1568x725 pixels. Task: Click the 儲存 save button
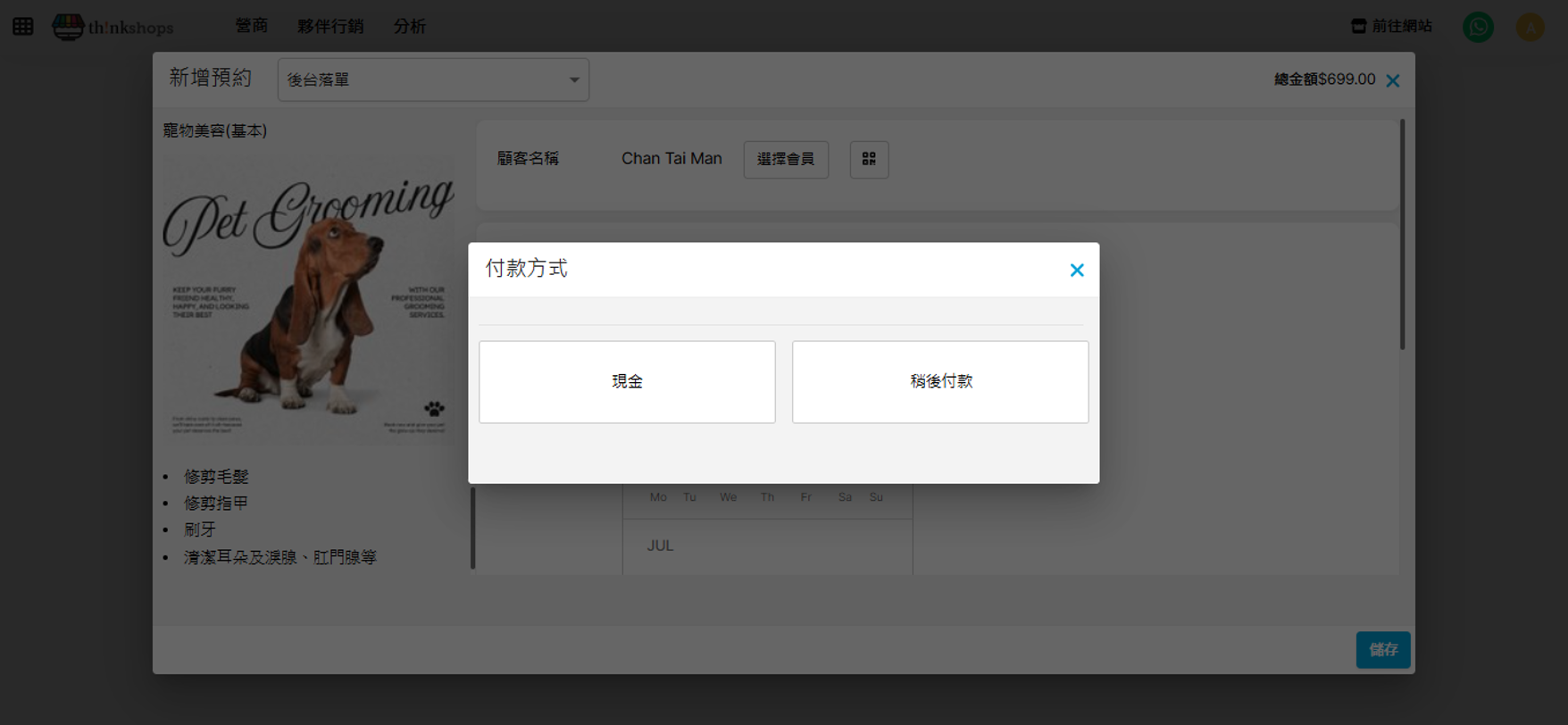(x=1382, y=649)
